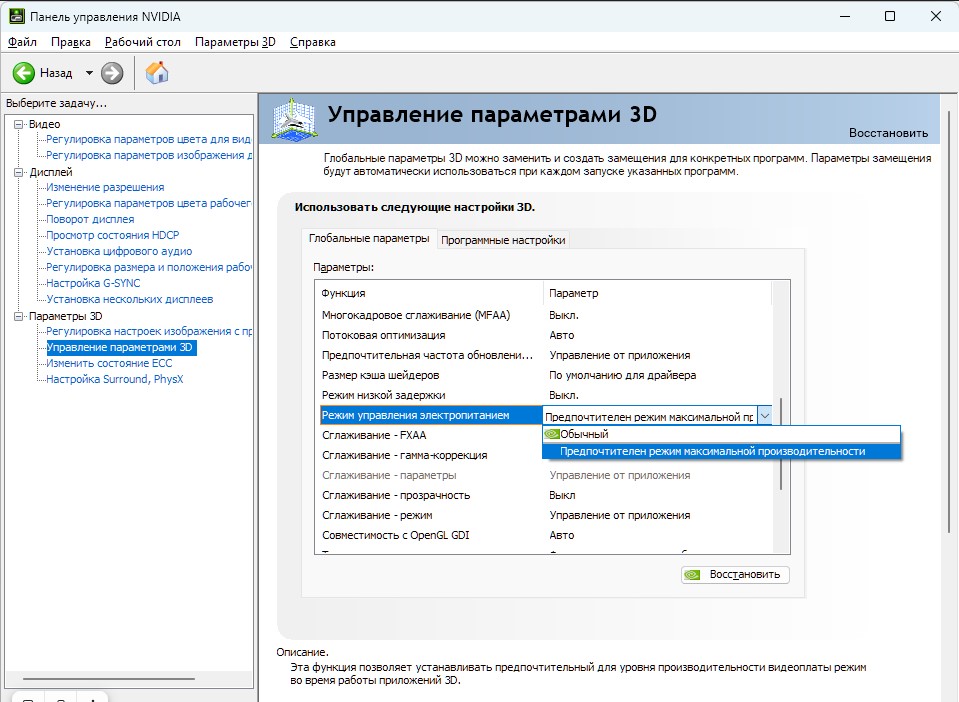Click the Назад button label
This screenshot has width=959, height=702.
tap(56, 73)
